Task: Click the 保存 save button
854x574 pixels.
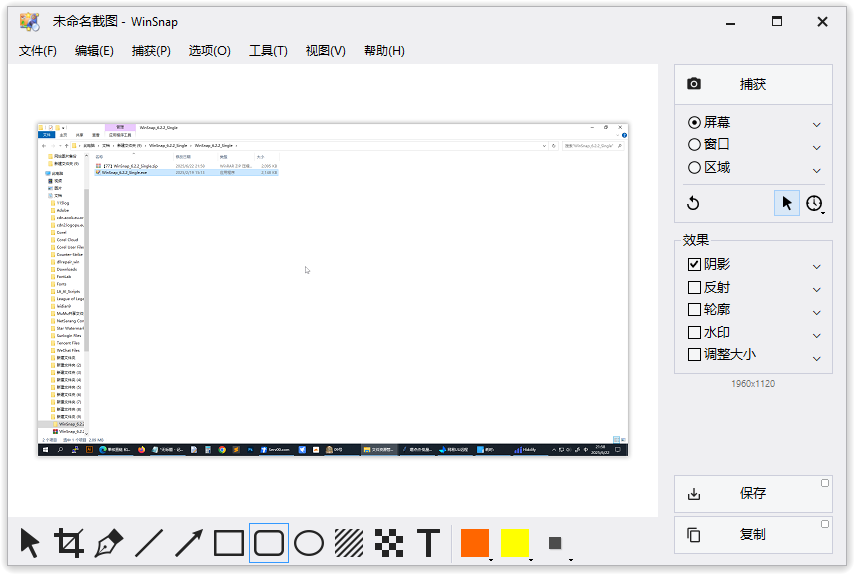Action: coord(753,494)
